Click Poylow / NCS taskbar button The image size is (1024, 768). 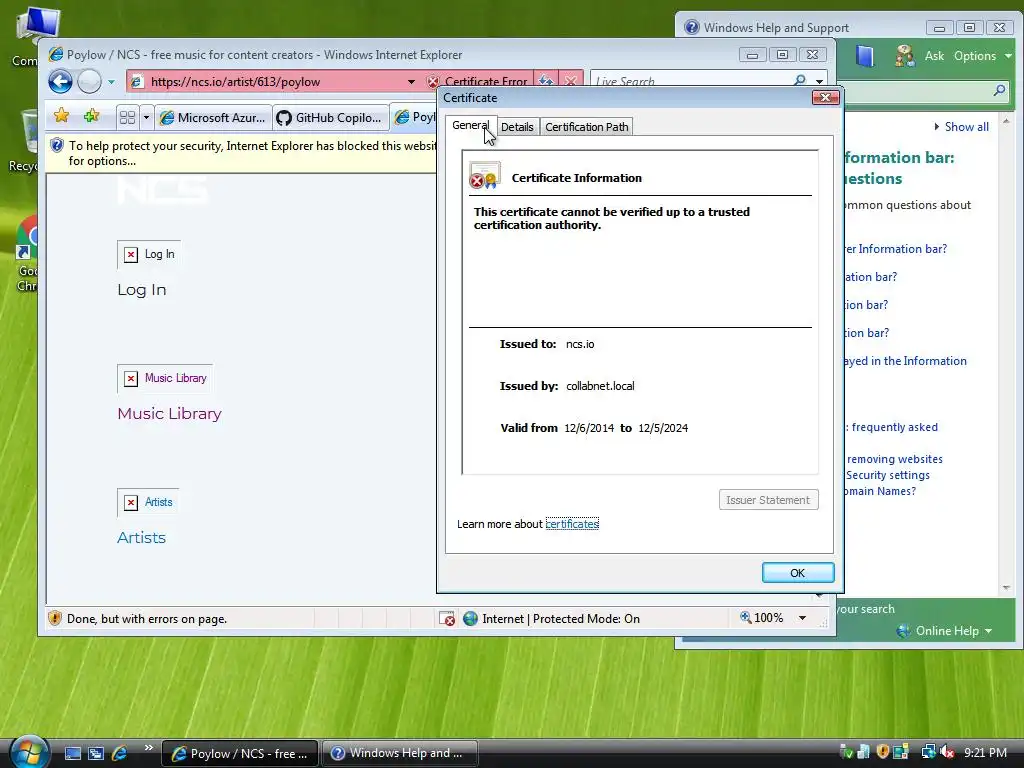click(x=240, y=754)
